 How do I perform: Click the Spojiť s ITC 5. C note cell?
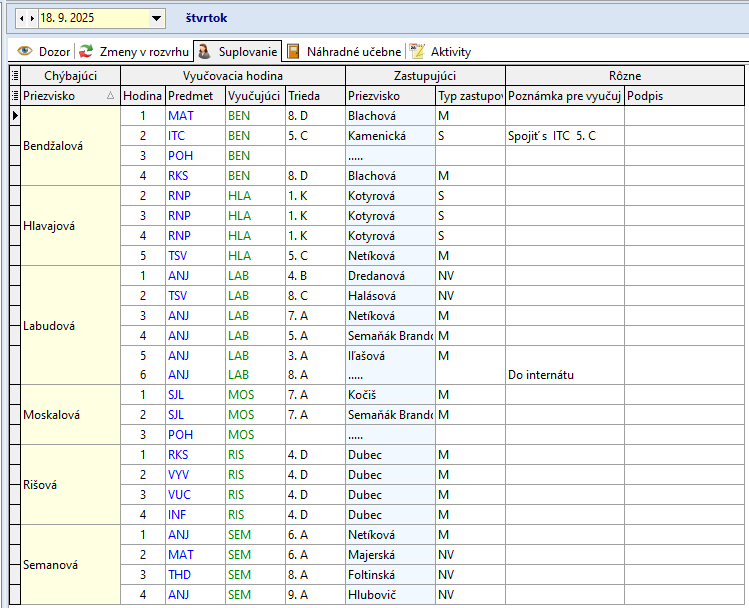(564, 135)
